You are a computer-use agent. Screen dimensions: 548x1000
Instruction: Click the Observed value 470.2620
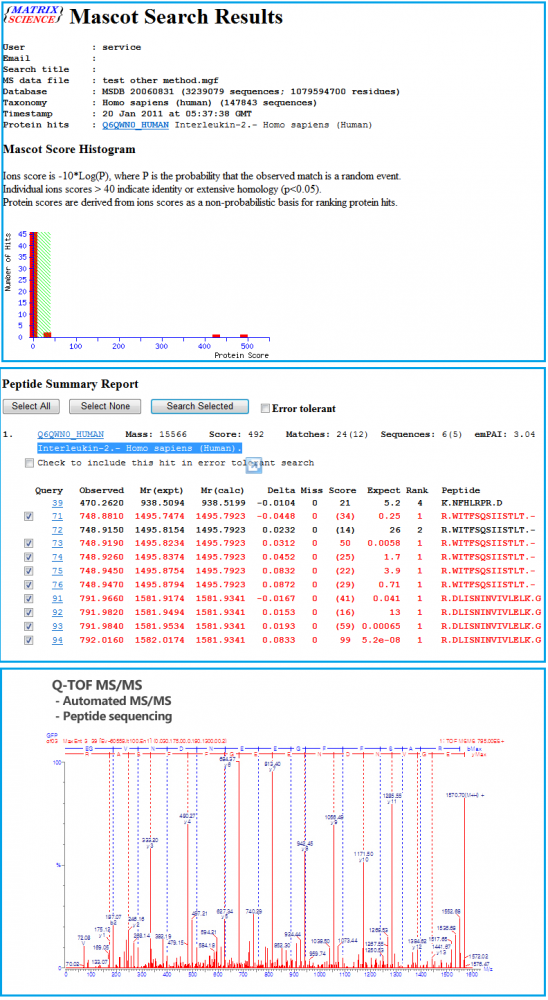101,503
